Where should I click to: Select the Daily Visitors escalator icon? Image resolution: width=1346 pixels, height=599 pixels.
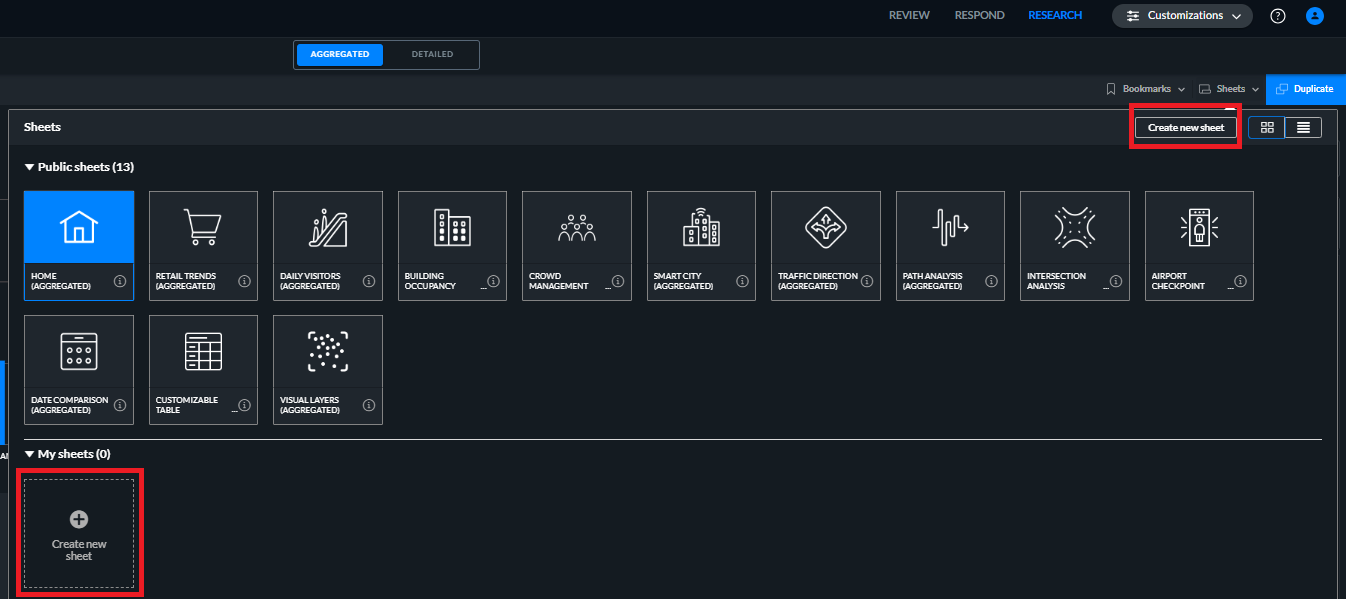328,228
